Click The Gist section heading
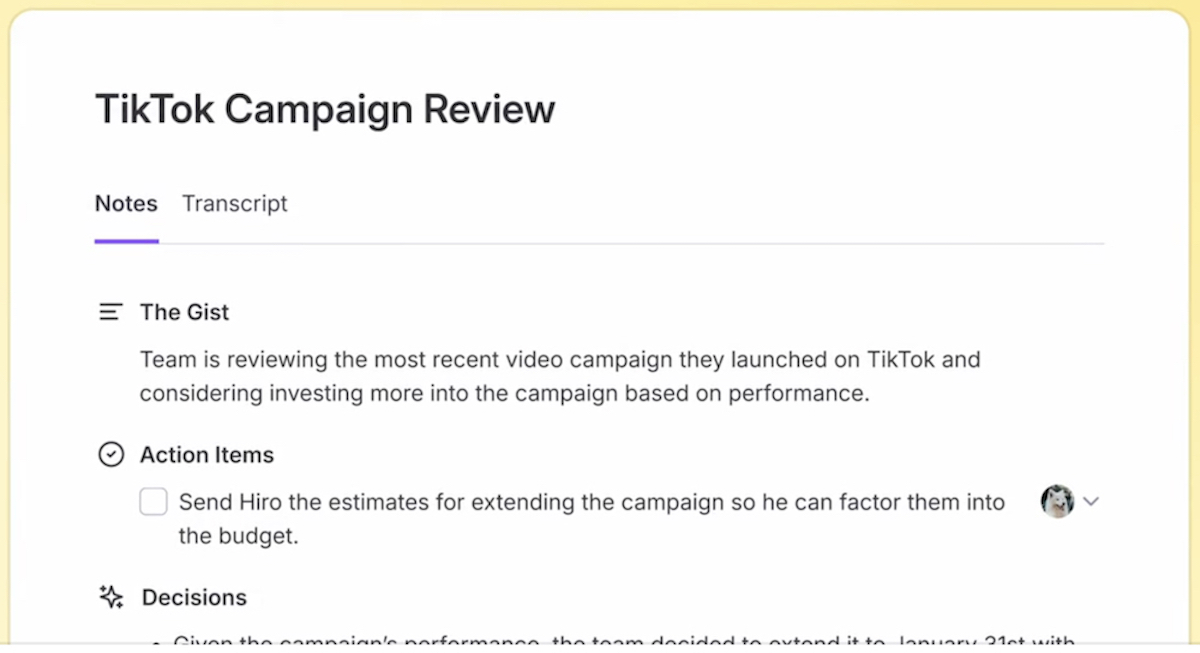The image size is (1200, 653). point(184,312)
